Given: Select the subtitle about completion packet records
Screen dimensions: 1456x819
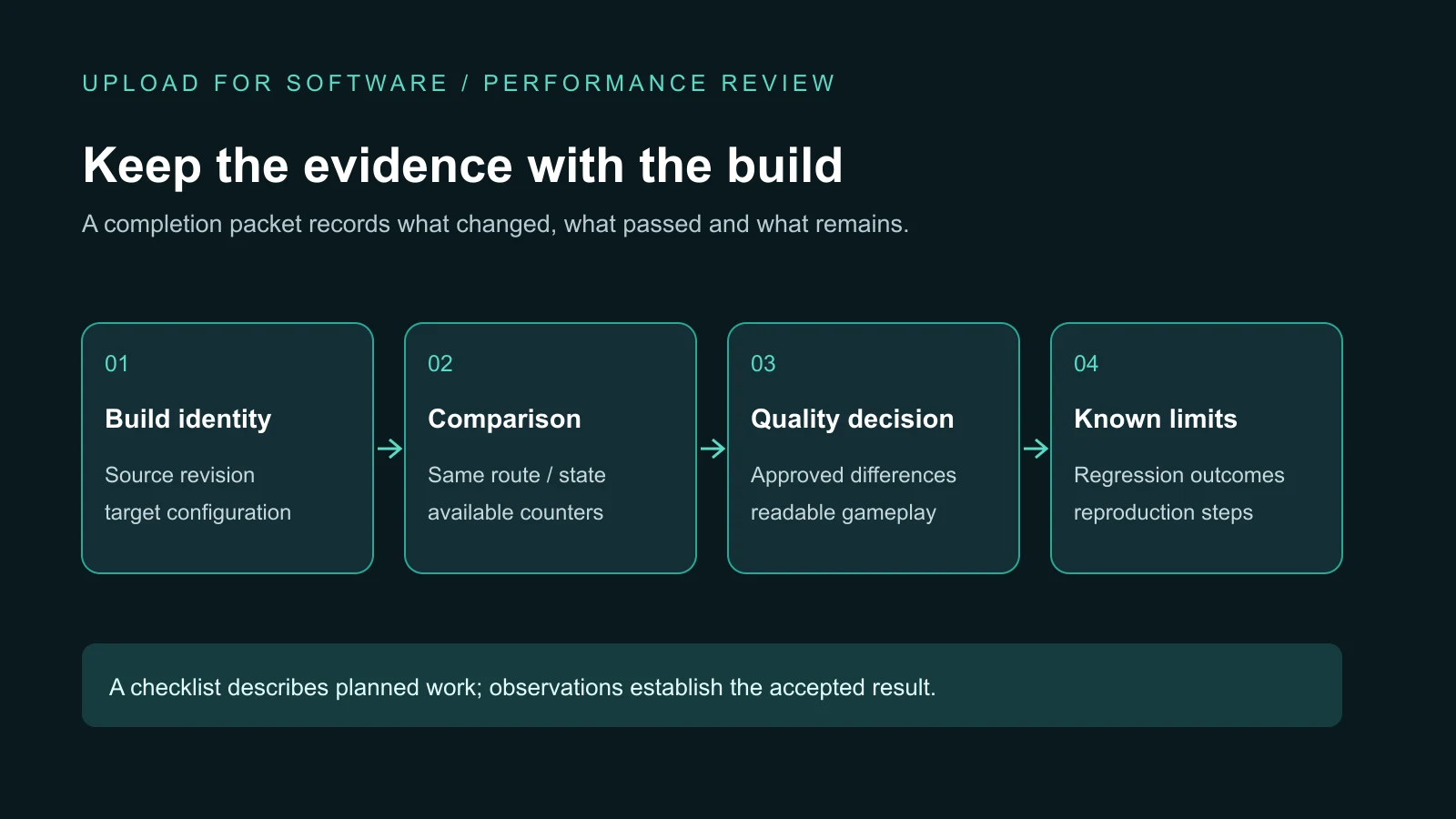Looking at the screenshot, I should tap(495, 224).
